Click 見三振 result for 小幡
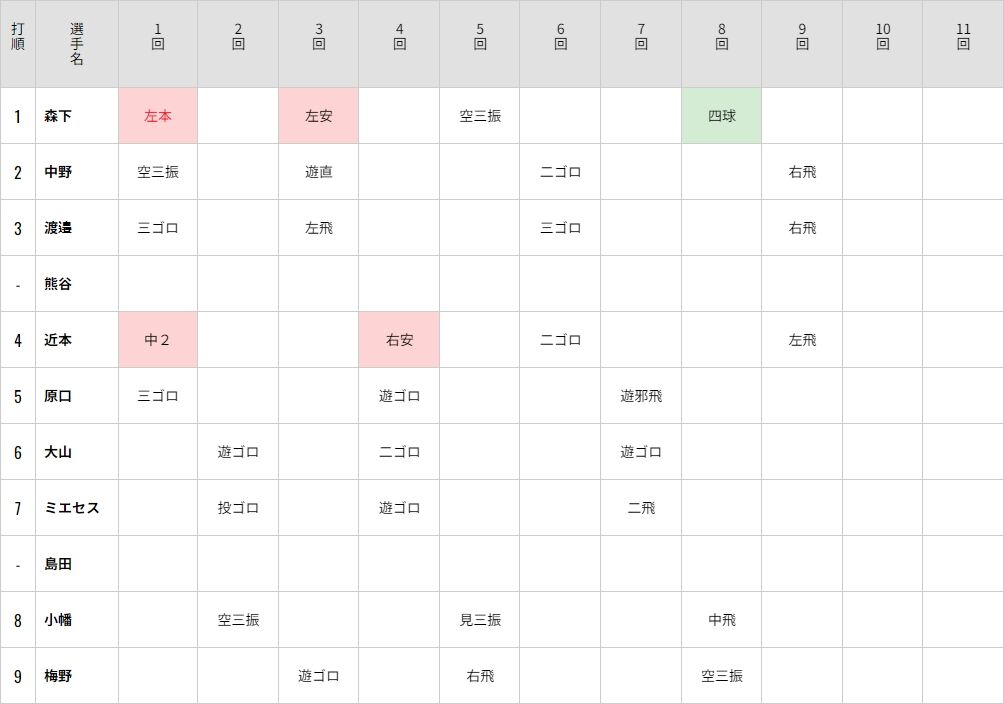The width and height of the screenshot is (1004, 704). 480,620
